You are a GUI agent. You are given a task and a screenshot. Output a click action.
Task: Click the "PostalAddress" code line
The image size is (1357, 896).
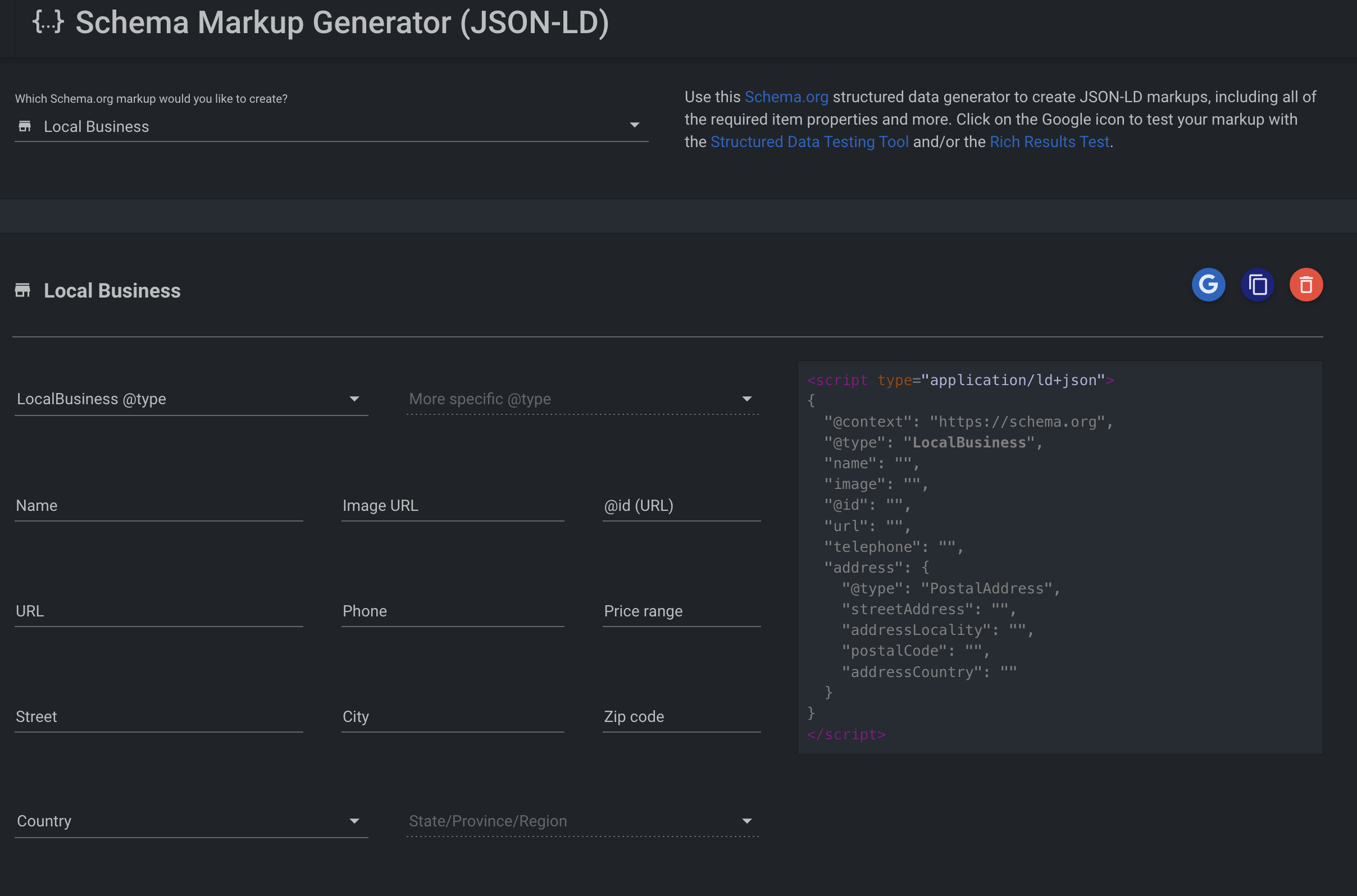[951, 588]
